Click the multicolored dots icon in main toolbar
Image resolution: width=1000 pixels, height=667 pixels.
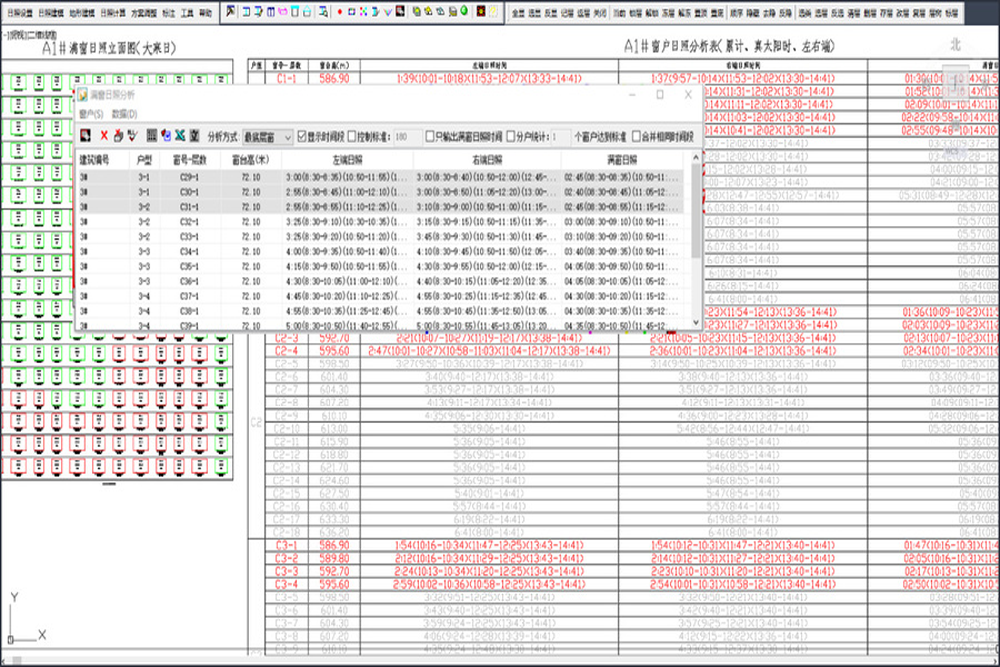pos(364,11)
